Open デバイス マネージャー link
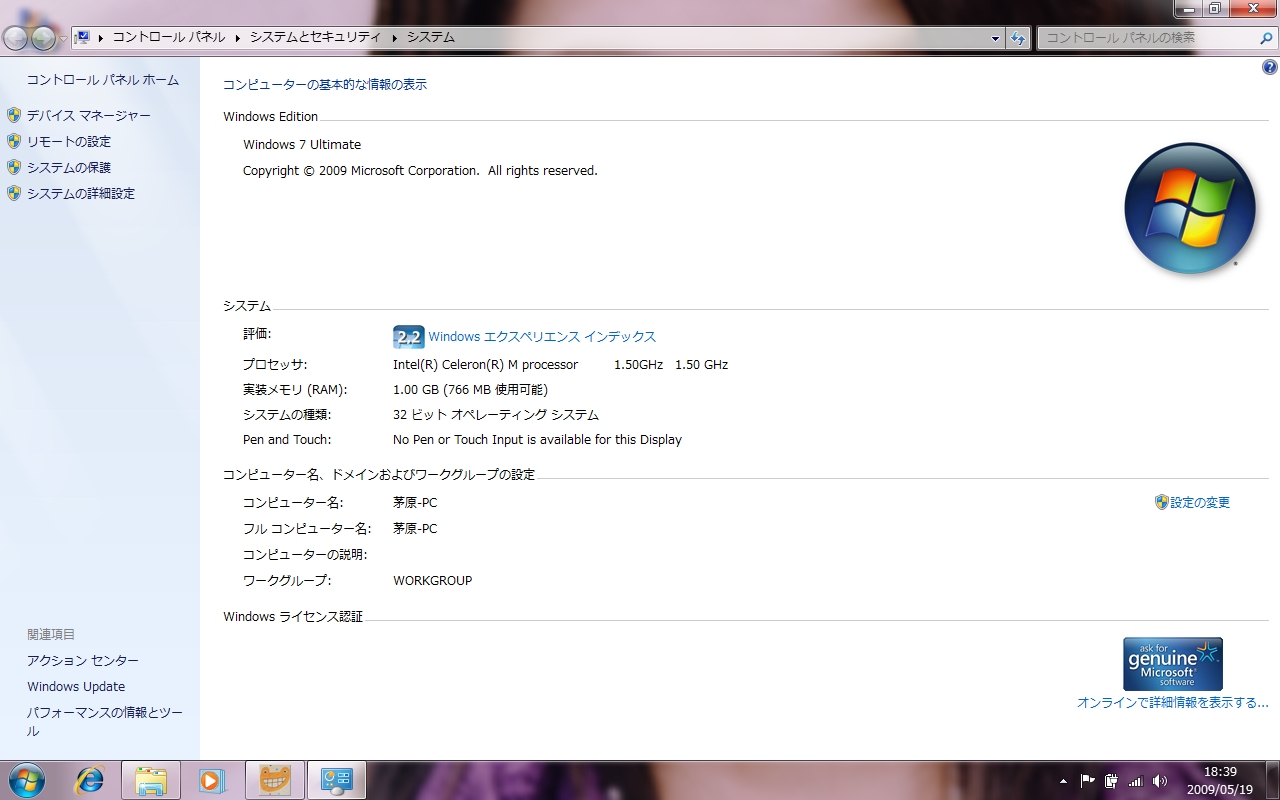The image size is (1280, 800). (89, 116)
